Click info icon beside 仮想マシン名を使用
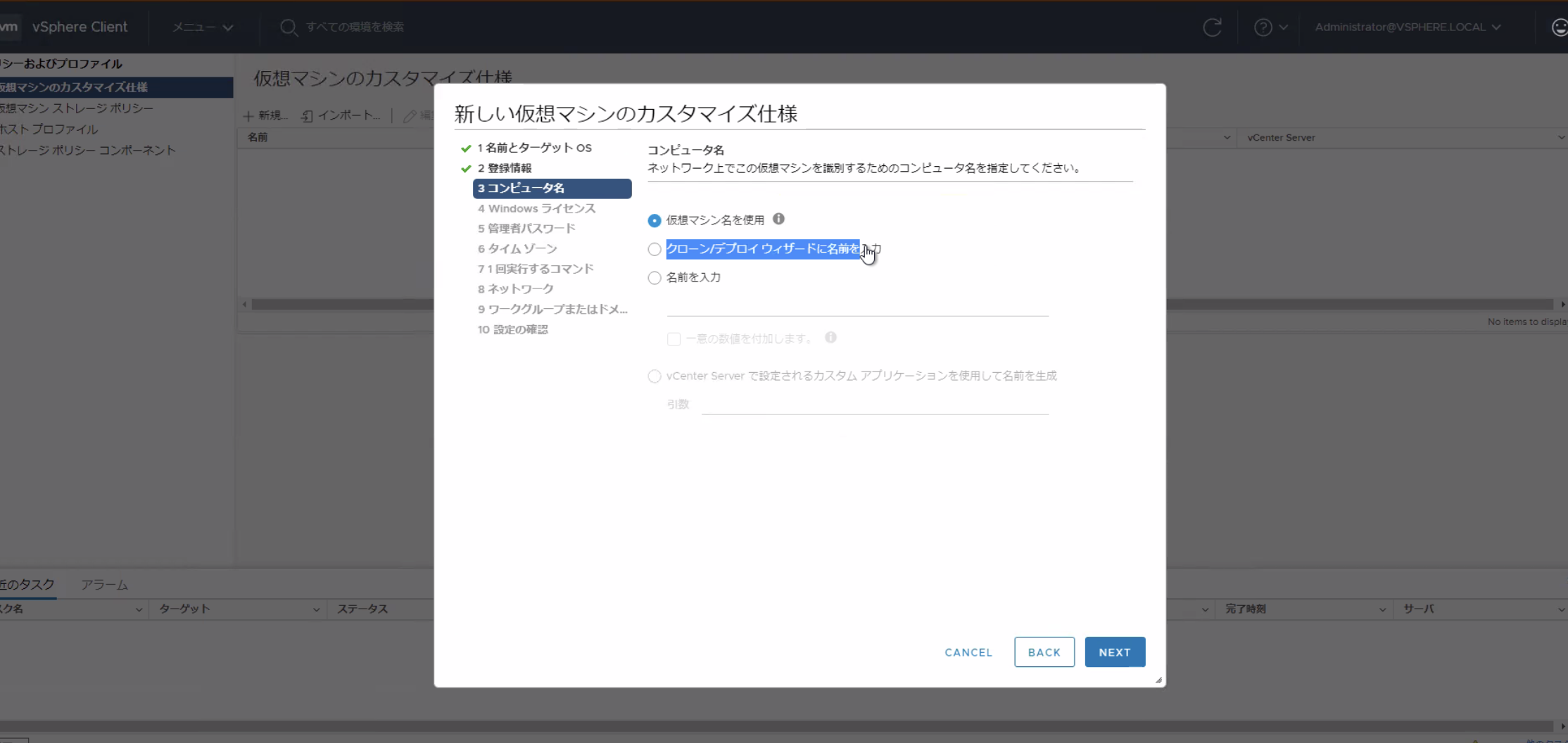Image resolution: width=1568 pixels, height=743 pixels. click(x=778, y=219)
